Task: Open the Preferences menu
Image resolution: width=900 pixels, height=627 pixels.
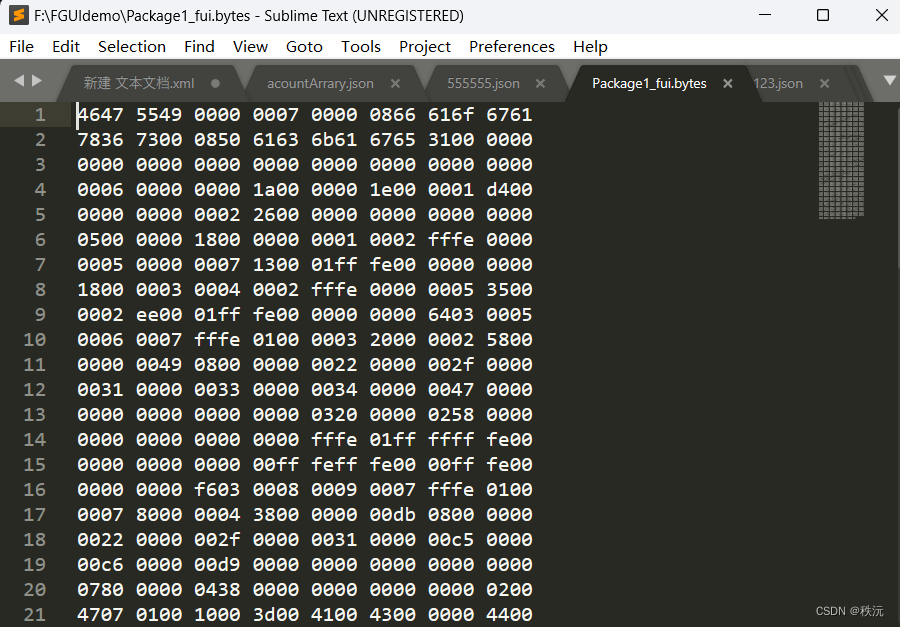Action: 511,47
